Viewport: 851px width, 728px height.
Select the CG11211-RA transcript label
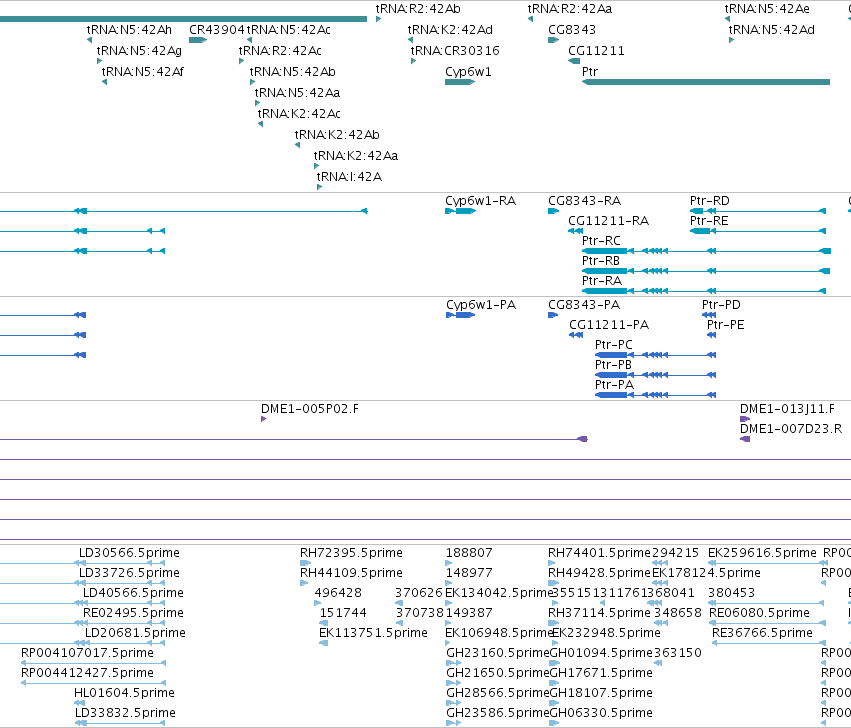point(608,221)
